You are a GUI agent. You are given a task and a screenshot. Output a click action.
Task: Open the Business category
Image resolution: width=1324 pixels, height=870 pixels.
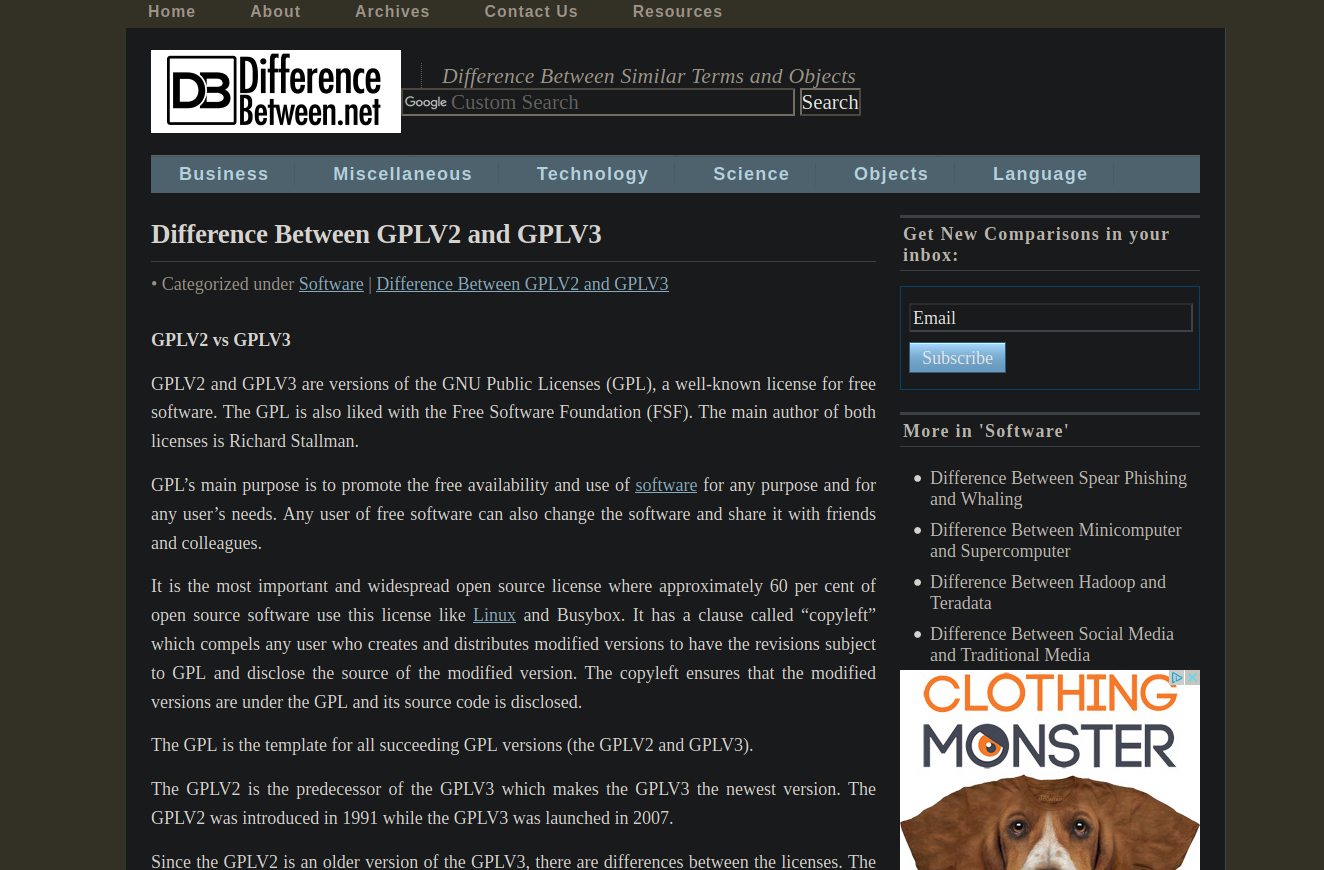(223, 173)
